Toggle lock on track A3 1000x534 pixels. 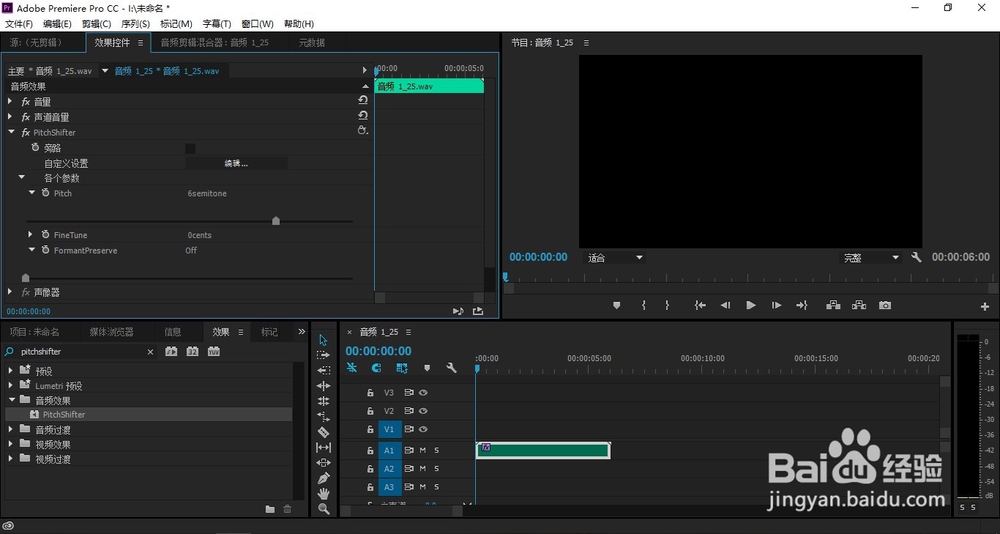[x=370, y=487]
